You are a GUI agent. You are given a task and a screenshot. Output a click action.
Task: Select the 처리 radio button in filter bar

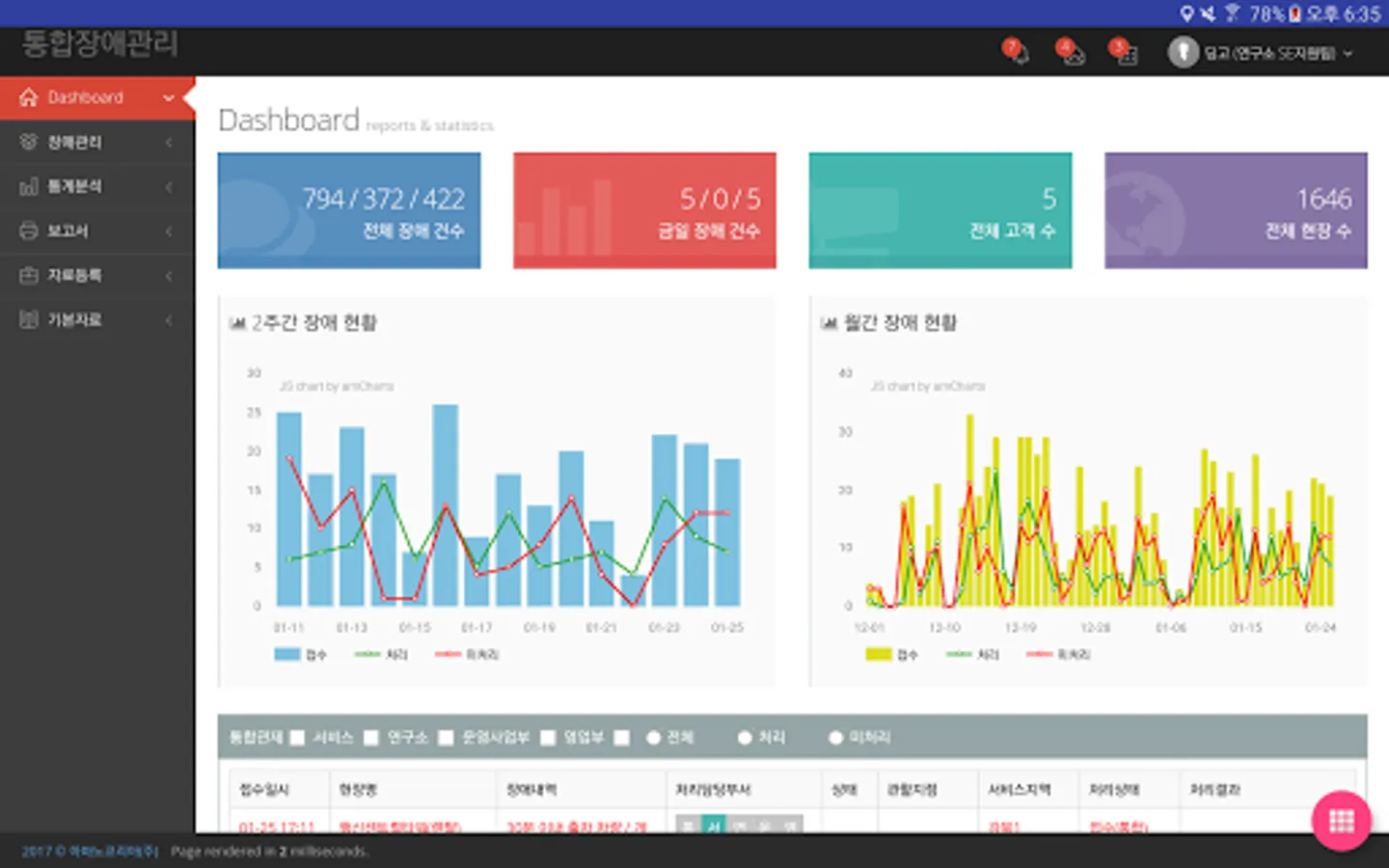[x=745, y=738]
